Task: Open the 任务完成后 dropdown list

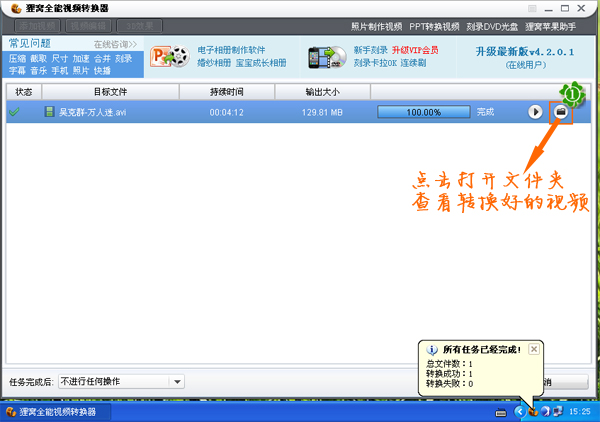Action: coord(177,381)
